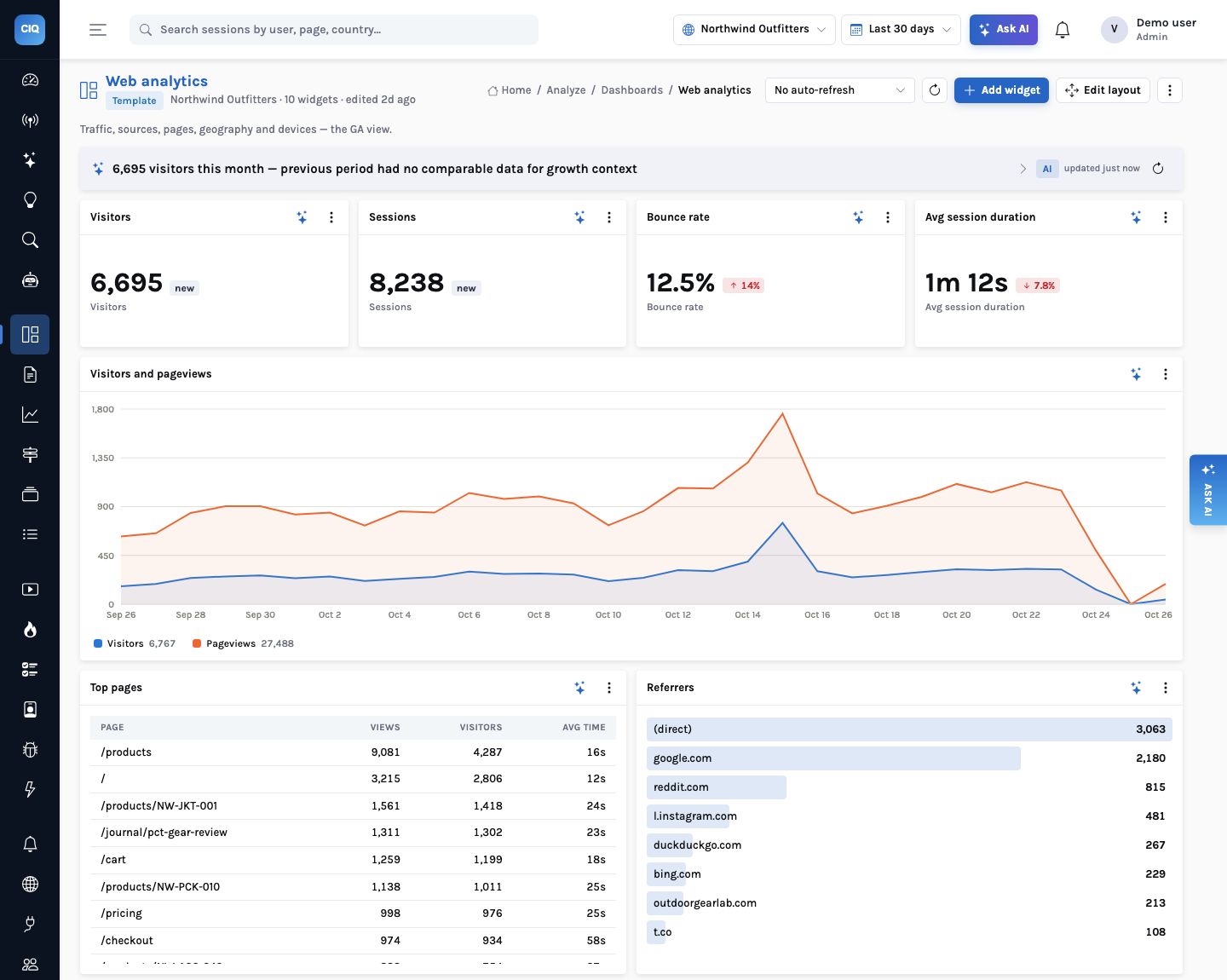This screenshot has height=980, width=1227.
Task: Sort Top pages by VIEWS column header
Action: click(x=385, y=728)
